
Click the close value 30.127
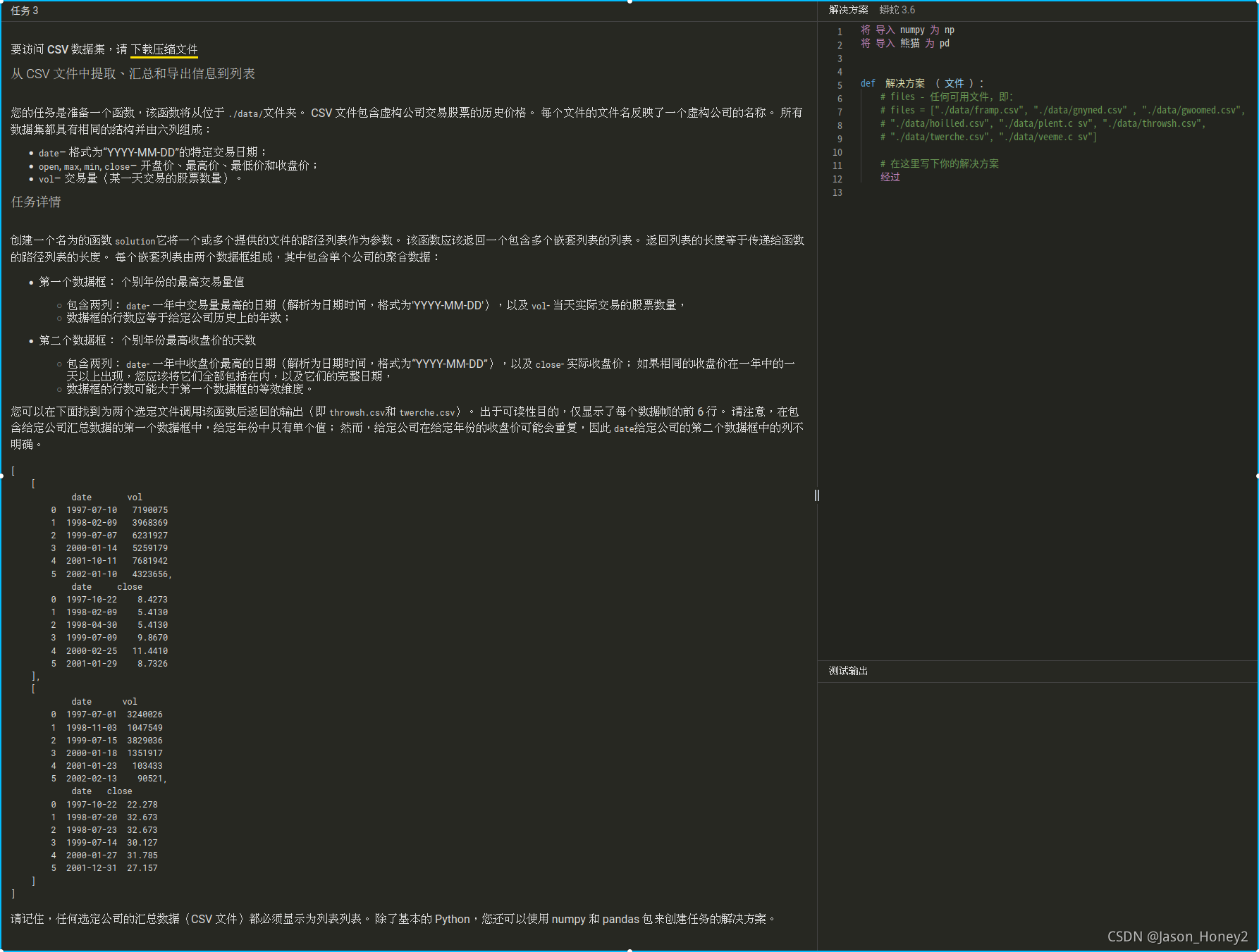142,843
